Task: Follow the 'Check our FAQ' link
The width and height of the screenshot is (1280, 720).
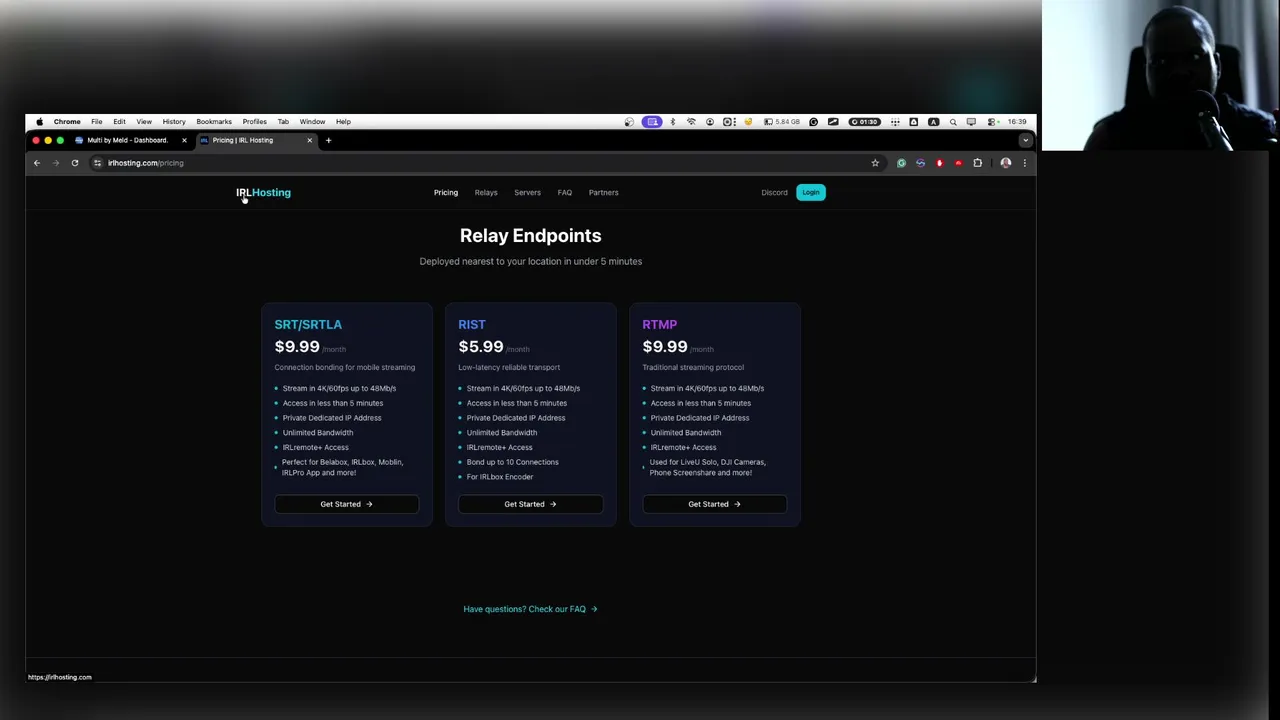Action: [x=530, y=609]
